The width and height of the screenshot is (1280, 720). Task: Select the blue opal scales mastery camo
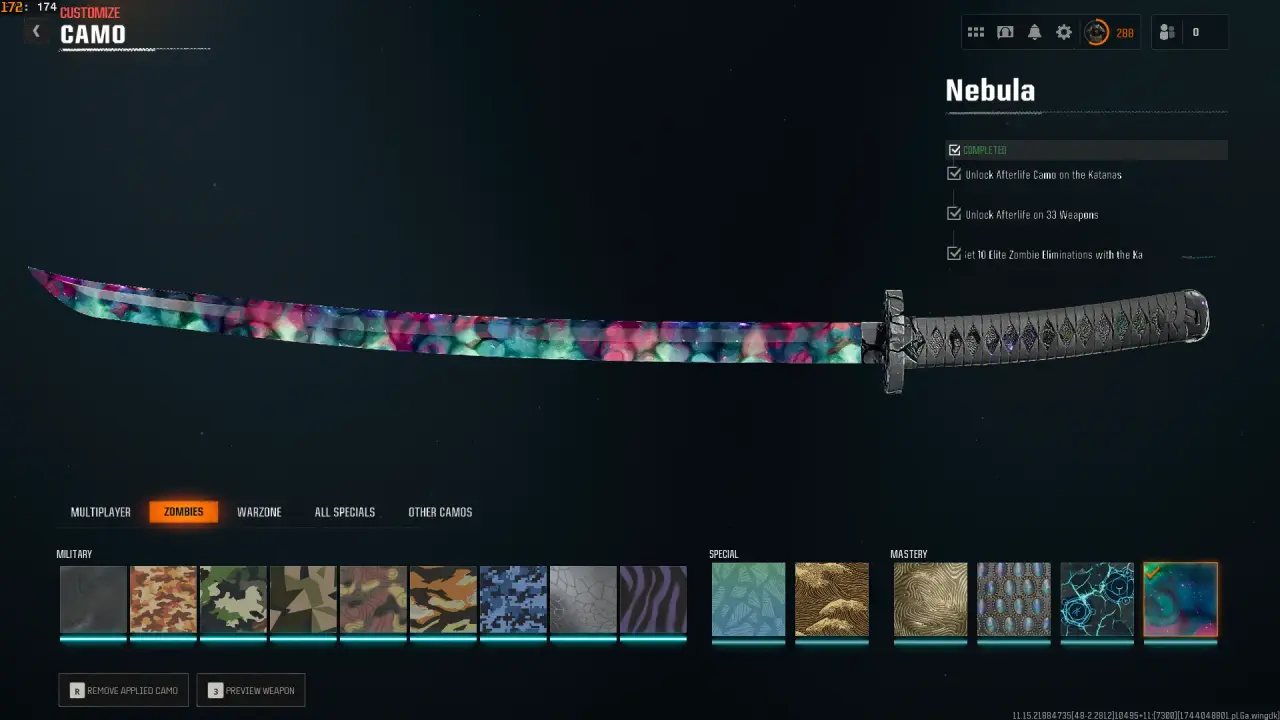(1014, 600)
